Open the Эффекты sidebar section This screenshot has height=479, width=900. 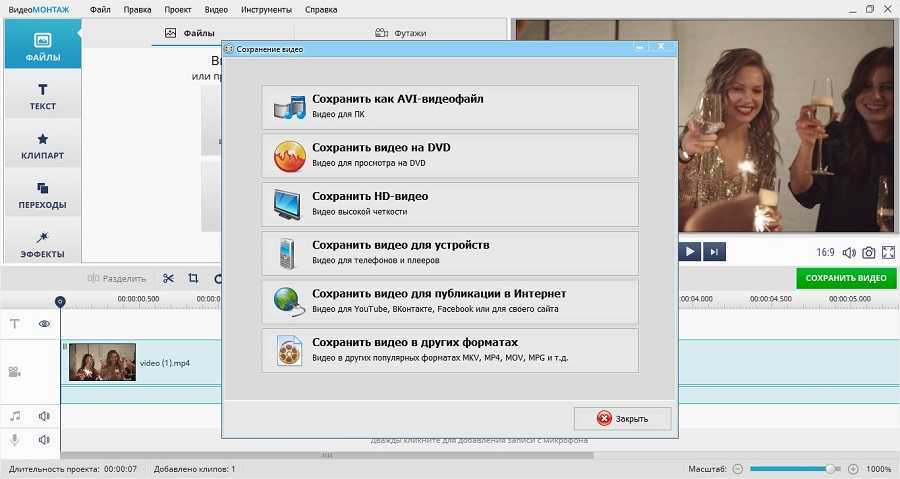[40, 244]
